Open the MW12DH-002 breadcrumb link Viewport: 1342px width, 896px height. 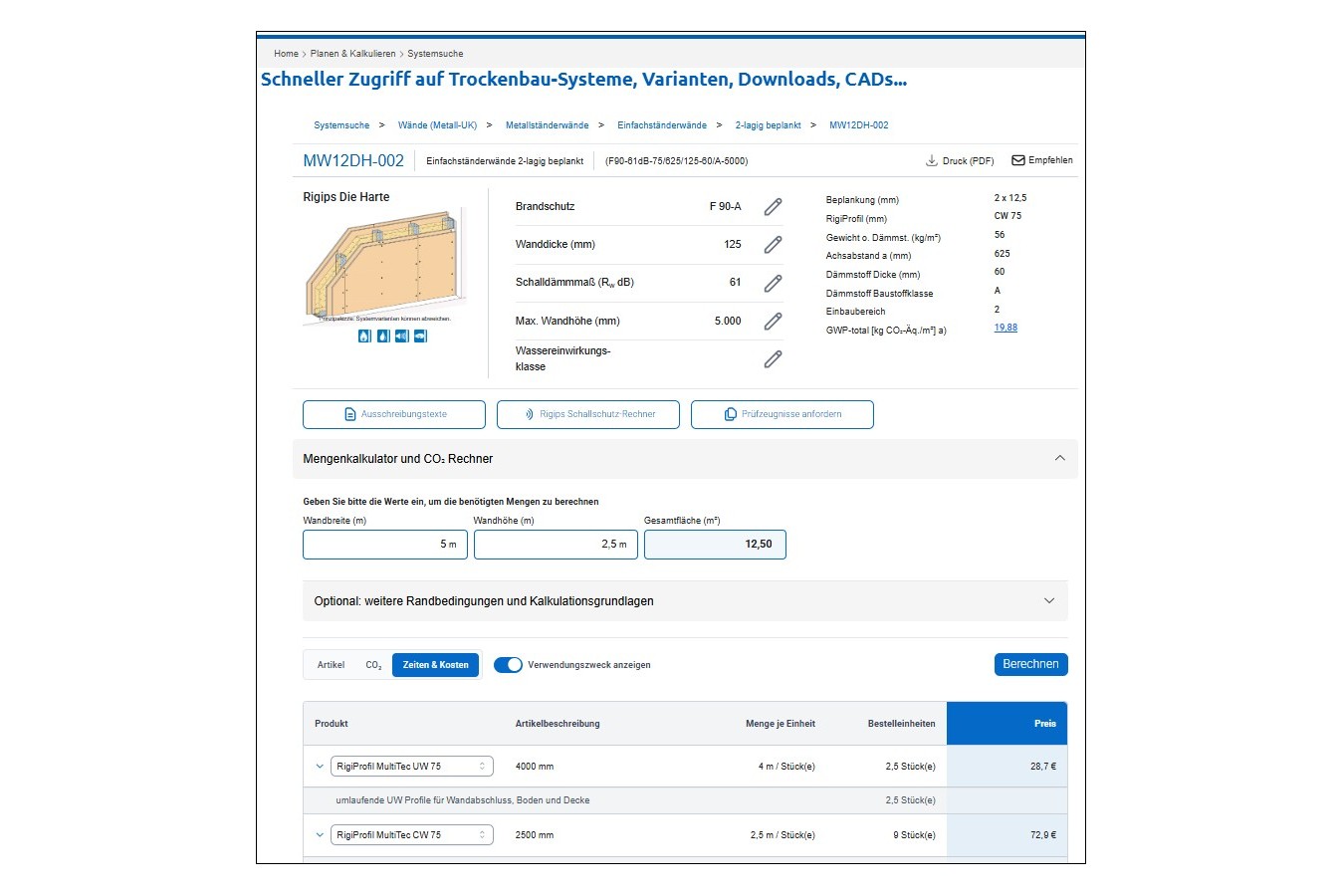[859, 125]
